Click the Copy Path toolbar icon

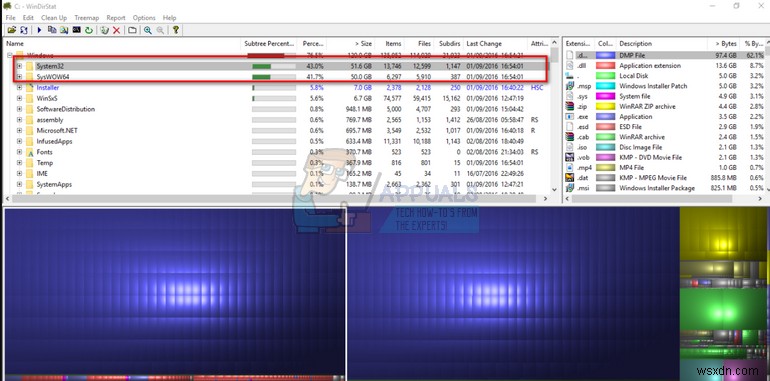pos(52,30)
